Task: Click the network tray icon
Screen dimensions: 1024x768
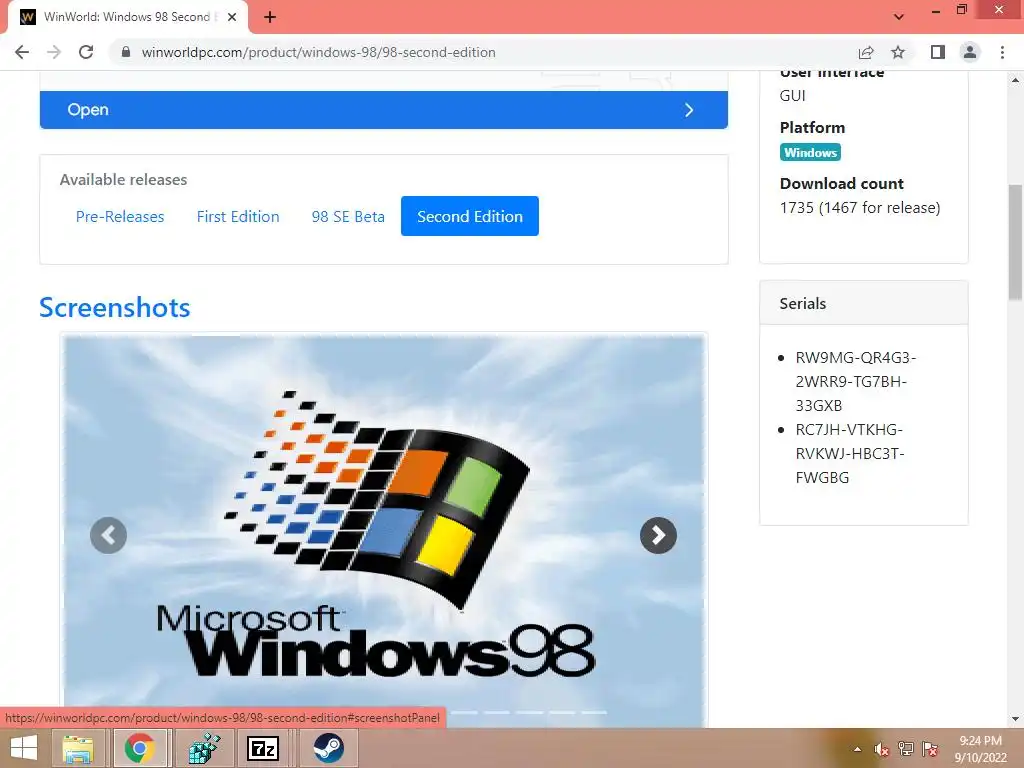Action: [x=906, y=749]
